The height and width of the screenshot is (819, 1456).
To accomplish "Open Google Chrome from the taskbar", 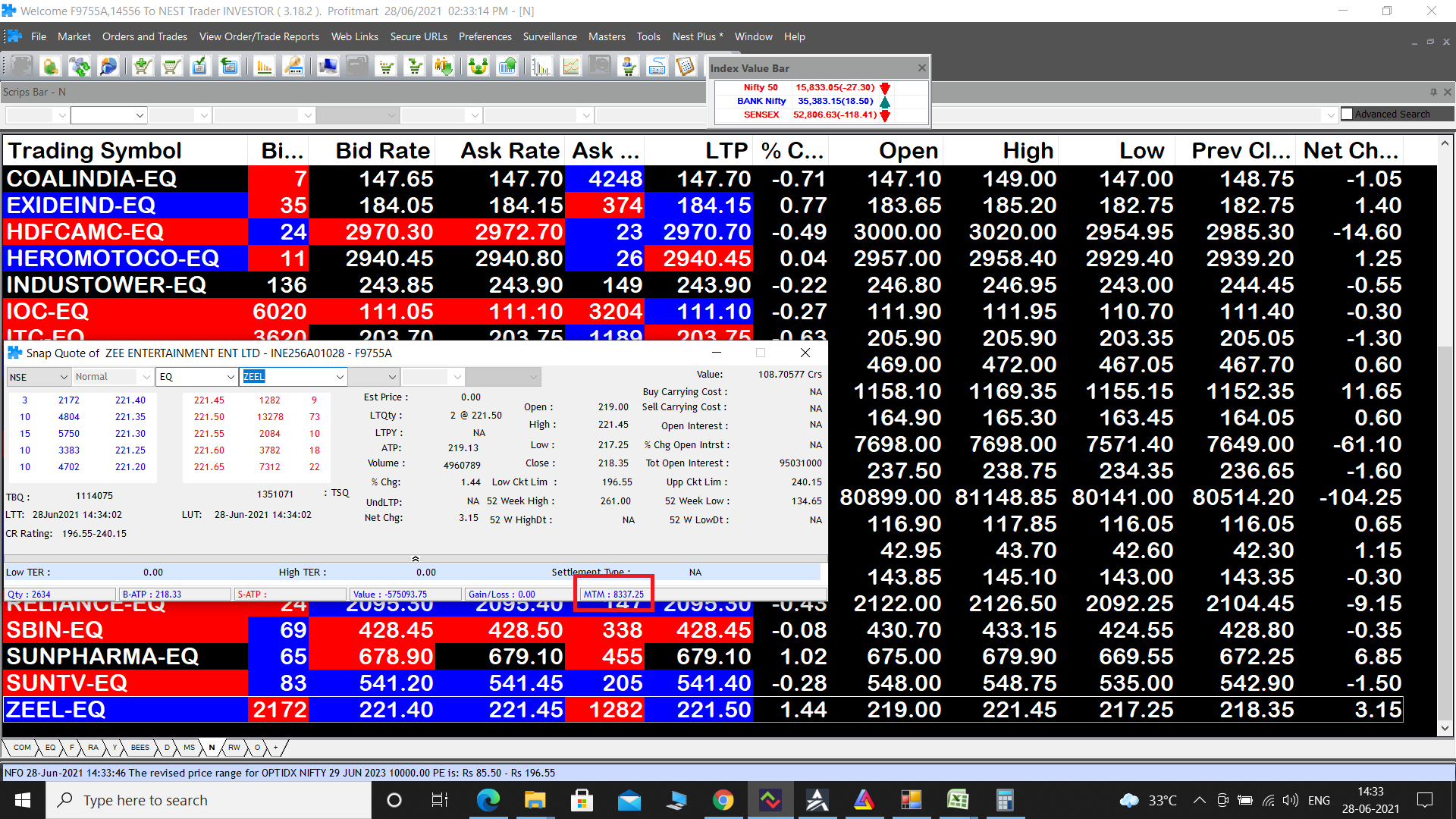I will (723, 800).
